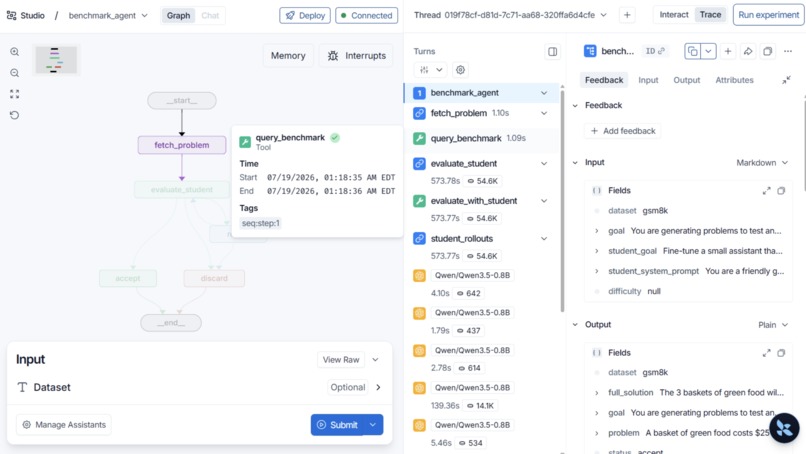Reset the graph view with the undo arrow icon

coord(14,115)
